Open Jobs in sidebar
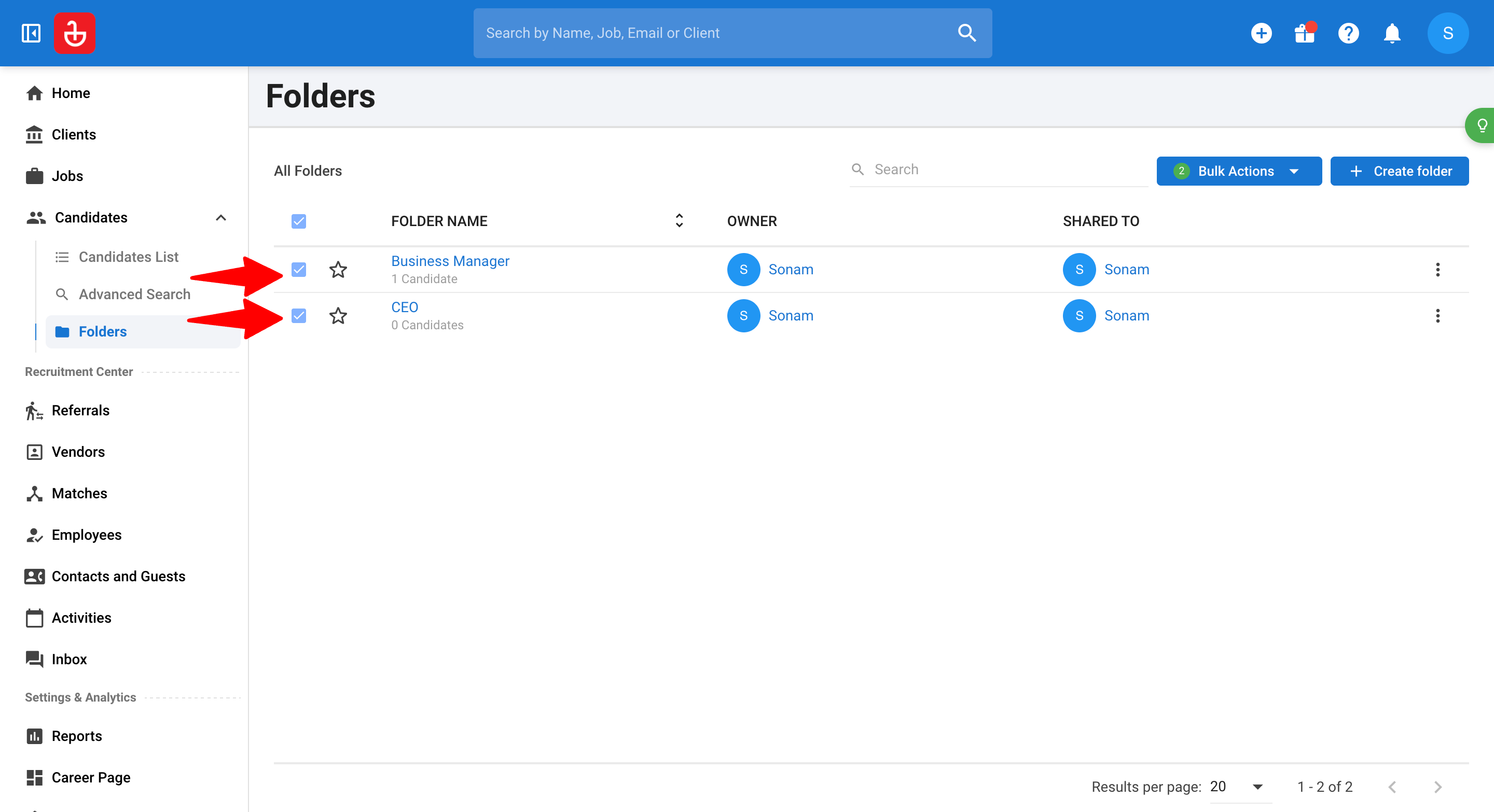The height and width of the screenshot is (812, 1494). (x=67, y=176)
